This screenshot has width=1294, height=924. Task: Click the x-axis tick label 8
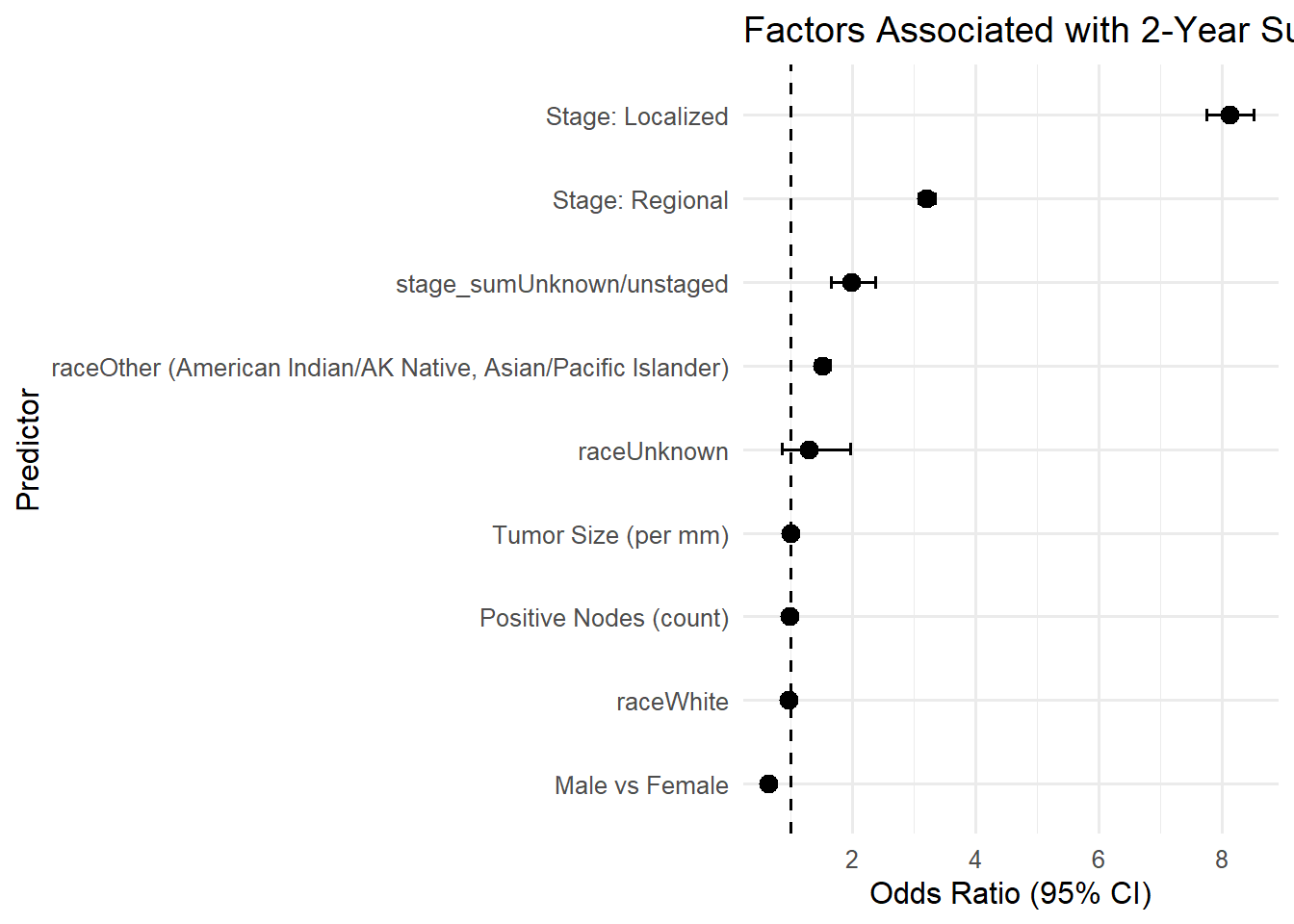point(1222,860)
